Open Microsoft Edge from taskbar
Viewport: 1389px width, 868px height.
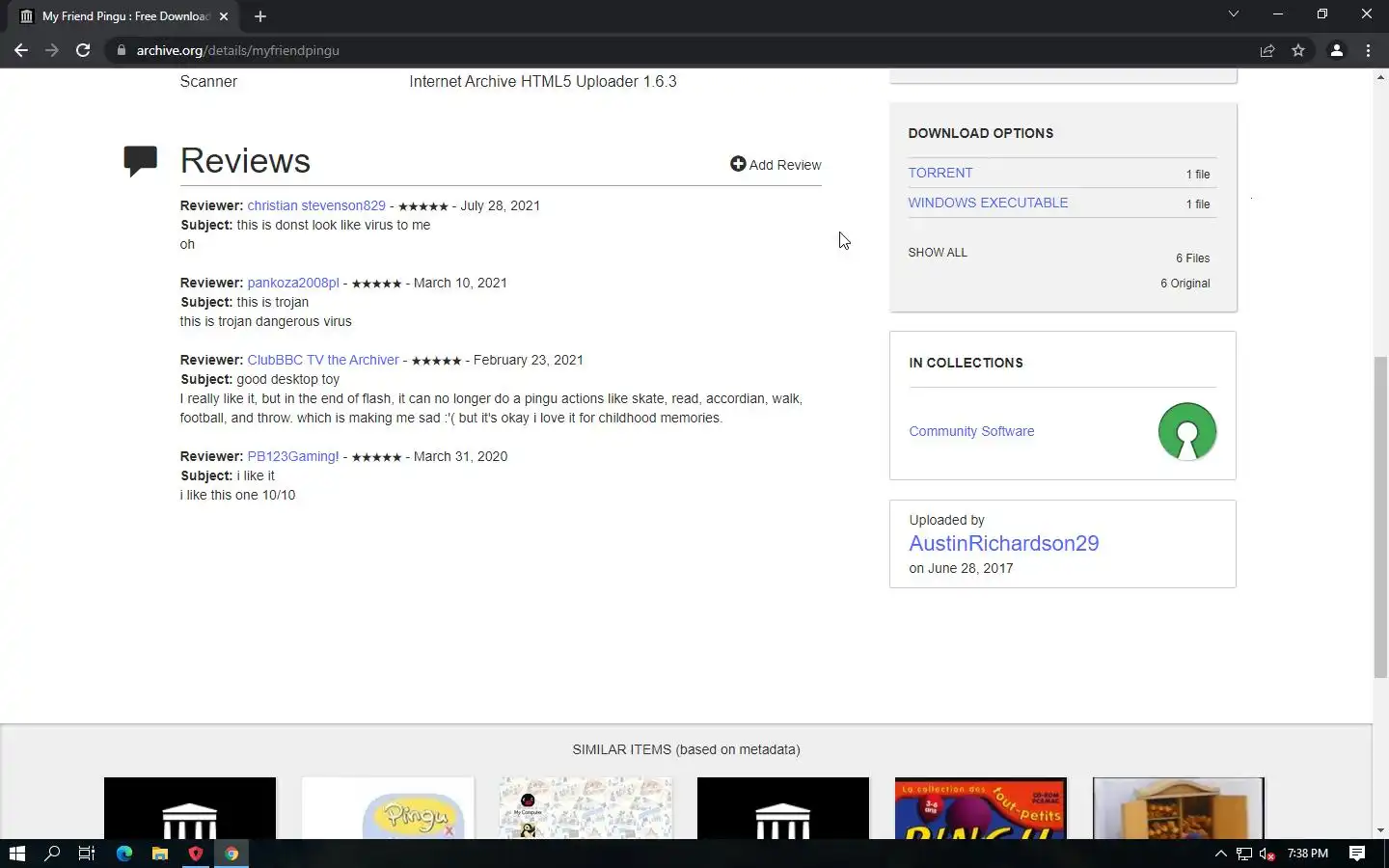[x=124, y=854]
